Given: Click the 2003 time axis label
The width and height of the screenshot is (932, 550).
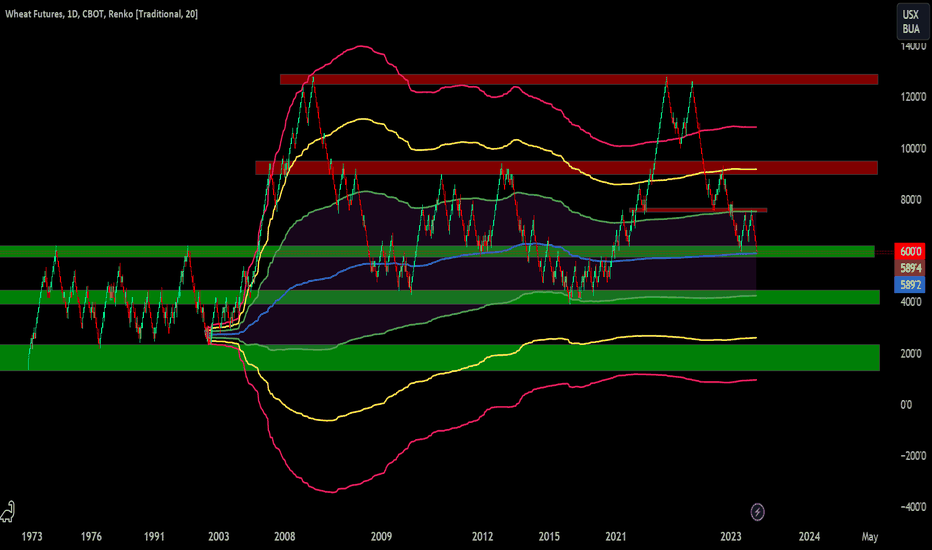Looking at the screenshot, I should pos(218,536).
